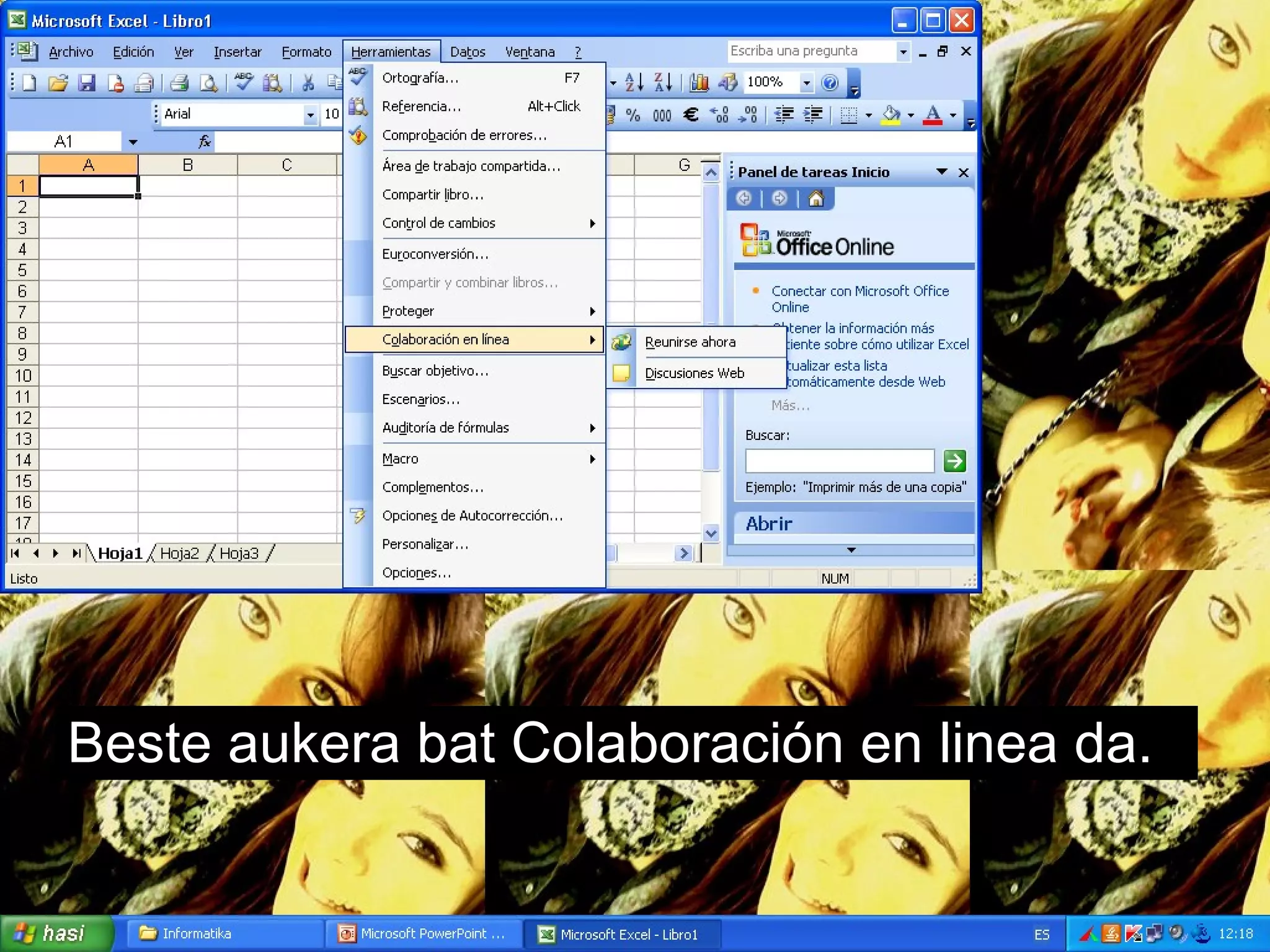Click the ABC spell check toolbar icon
This screenshot has width=1270, height=952.
244,81
